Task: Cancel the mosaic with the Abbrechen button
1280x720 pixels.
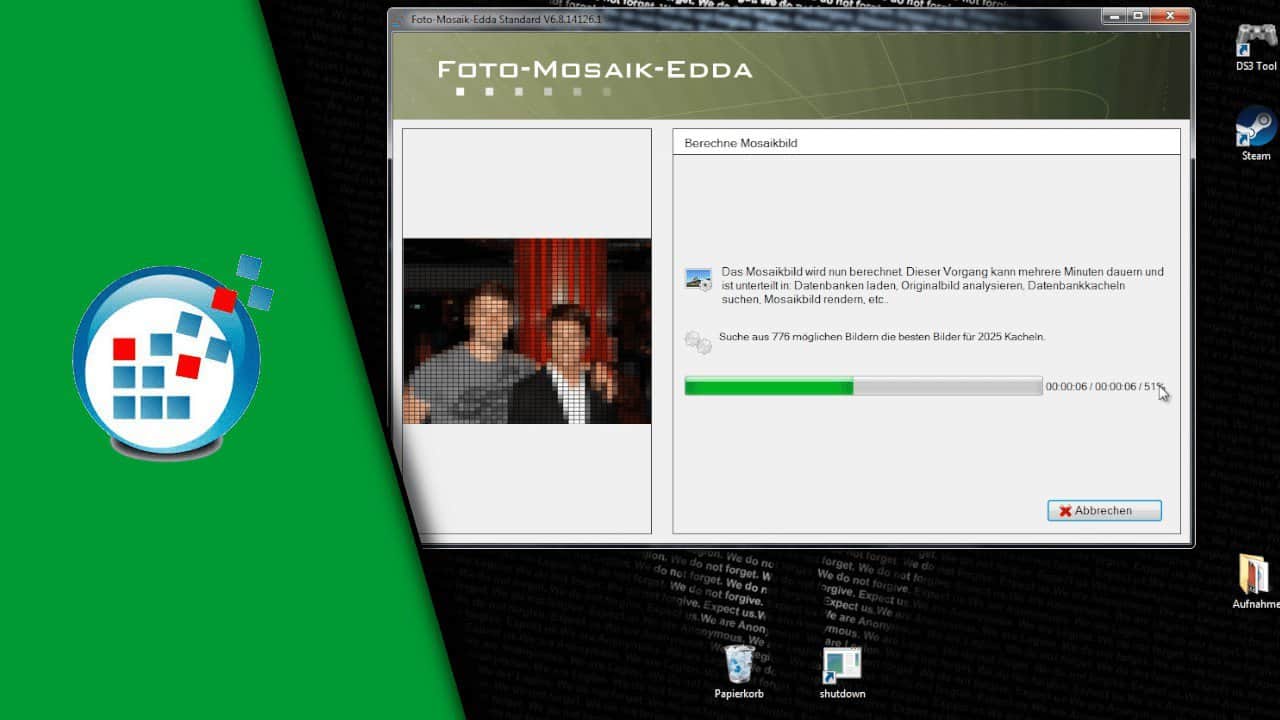Action: 1104,511
